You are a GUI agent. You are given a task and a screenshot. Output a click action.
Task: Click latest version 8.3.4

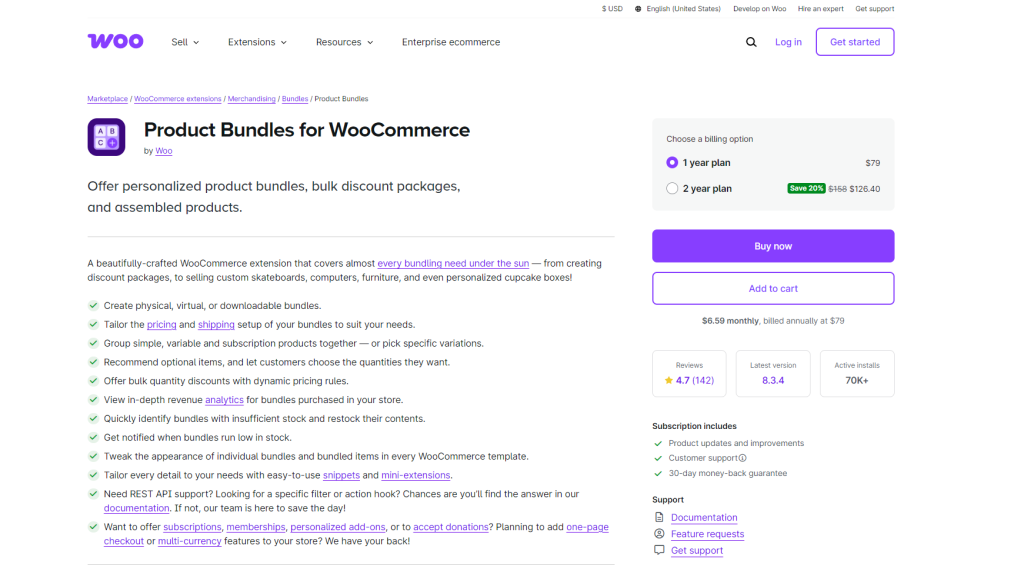click(773, 380)
